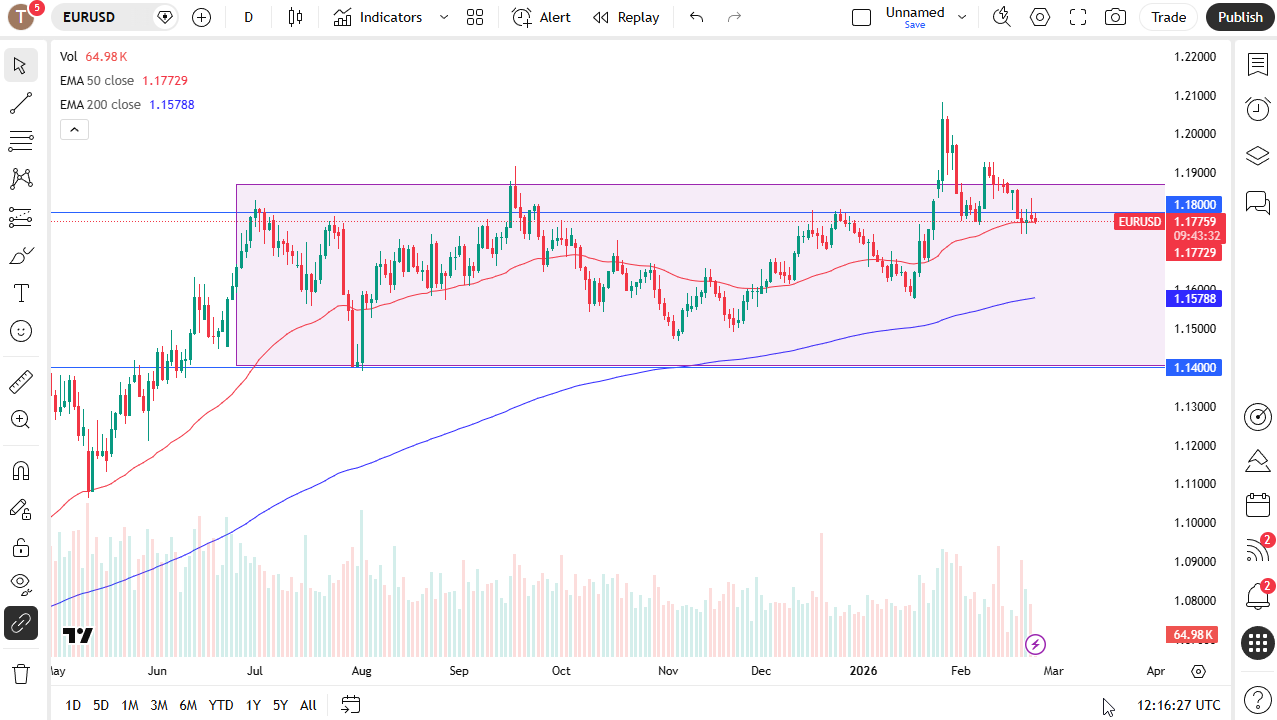
Task: Select the 1Y time range
Action: tap(253, 705)
